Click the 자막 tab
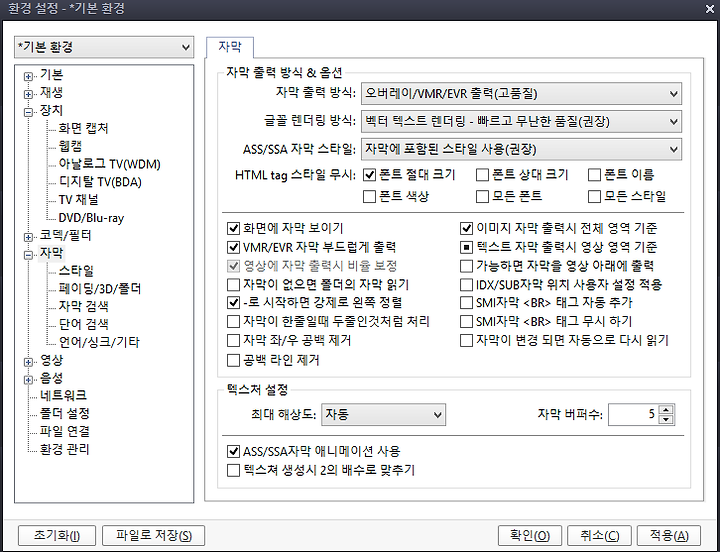This screenshot has height=552, width=720. [230, 47]
